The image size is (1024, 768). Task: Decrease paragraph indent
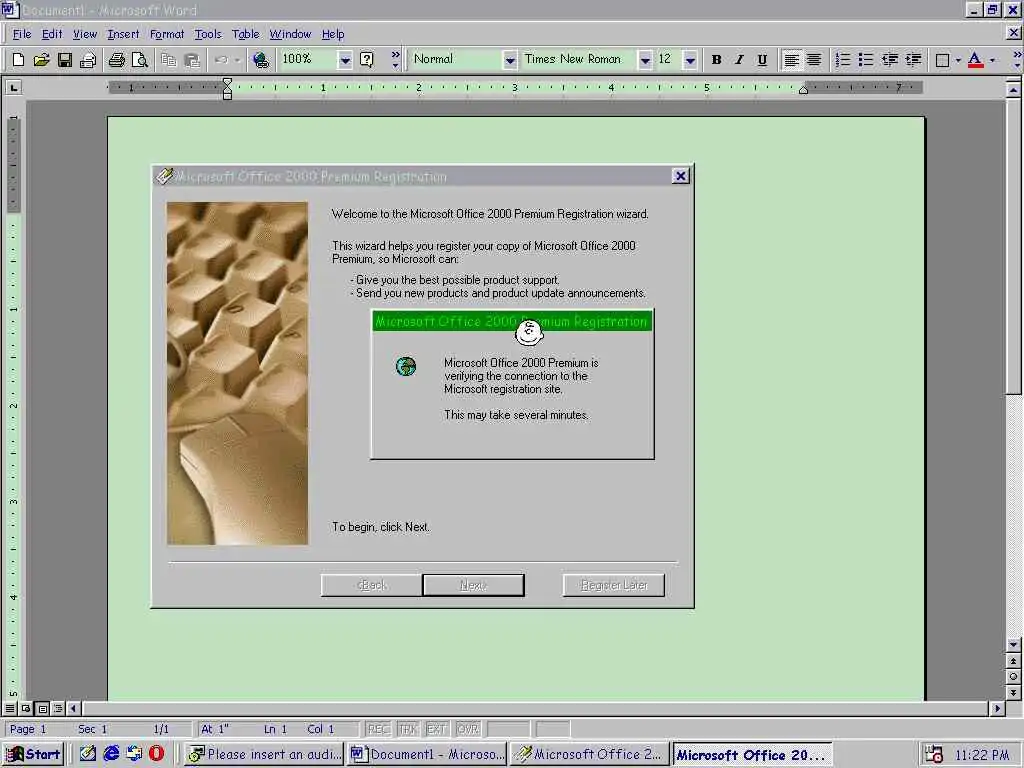coord(889,60)
